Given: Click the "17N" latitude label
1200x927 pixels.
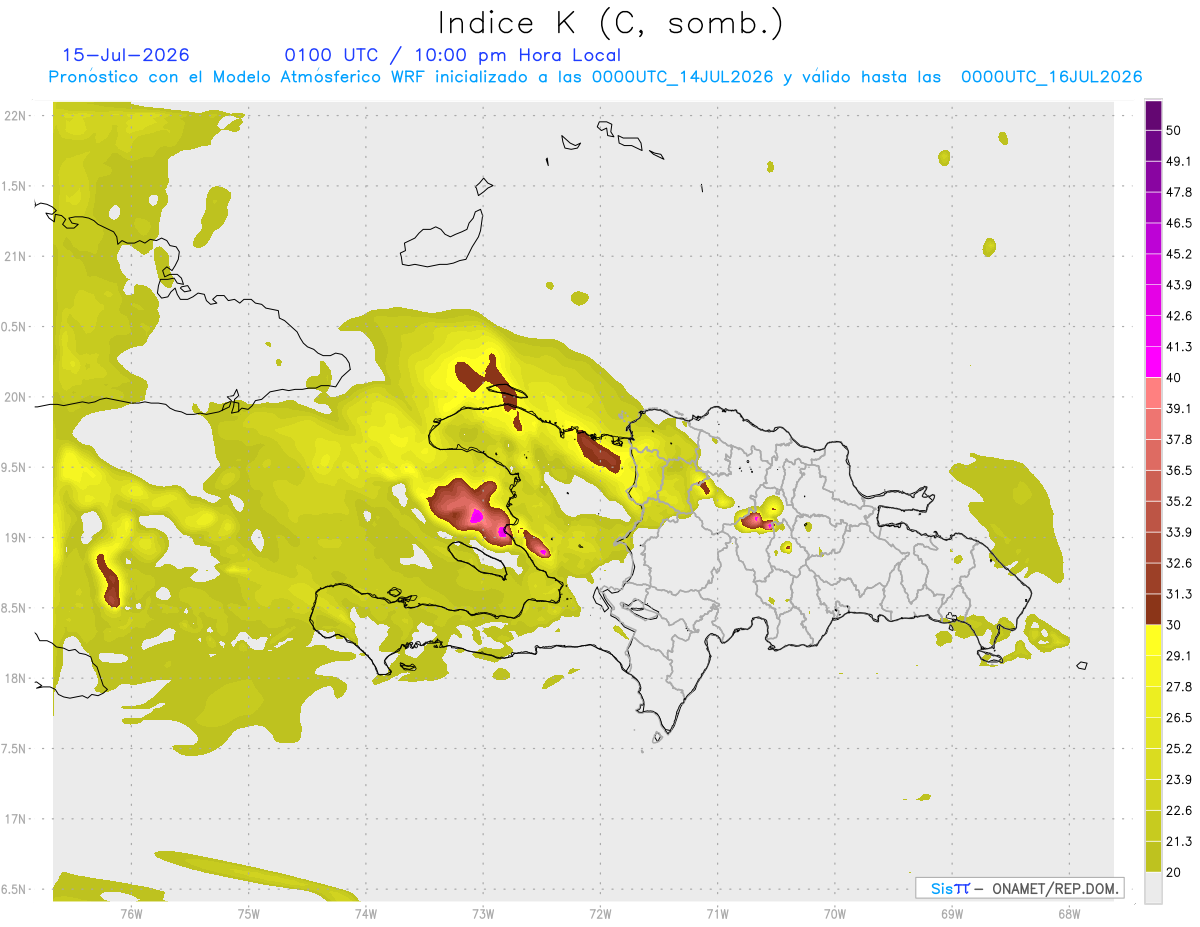Looking at the screenshot, I should tap(16, 819).
